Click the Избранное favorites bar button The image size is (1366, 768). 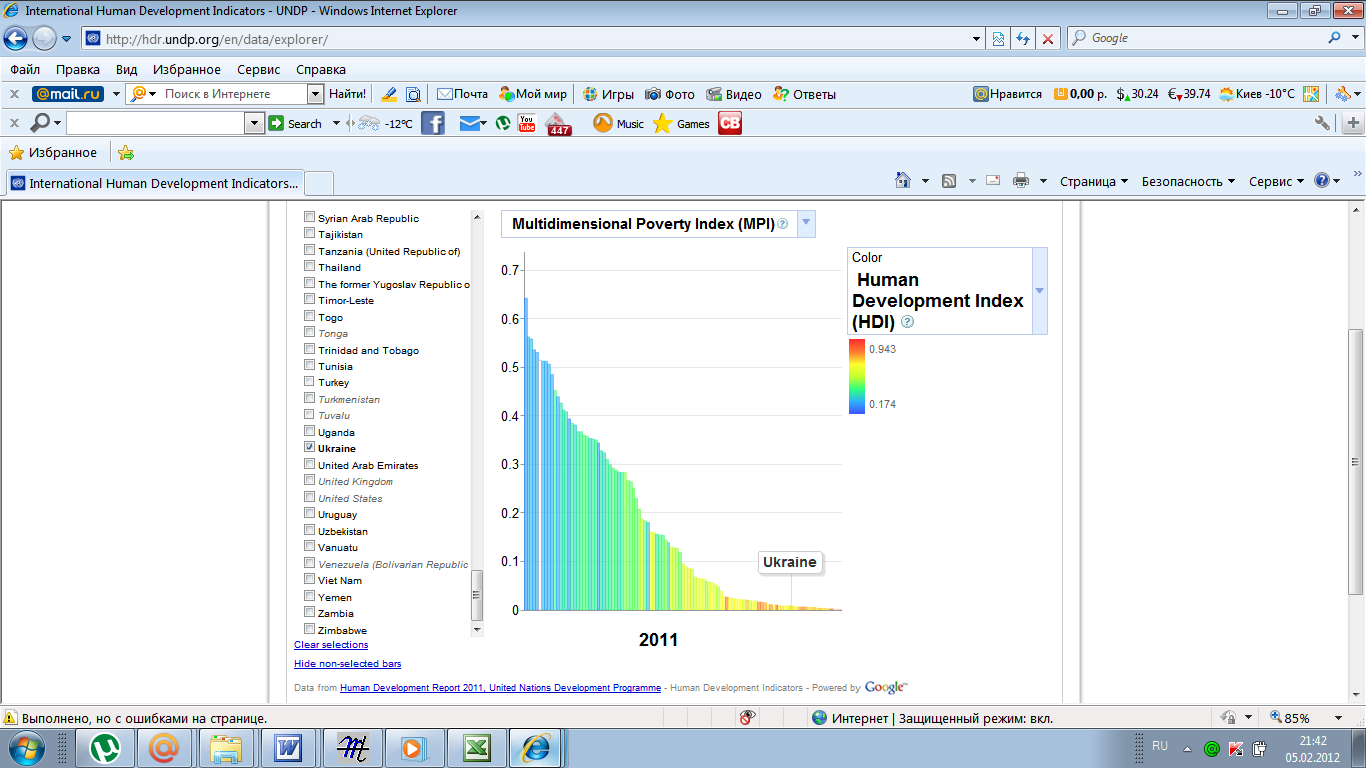click(x=53, y=153)
